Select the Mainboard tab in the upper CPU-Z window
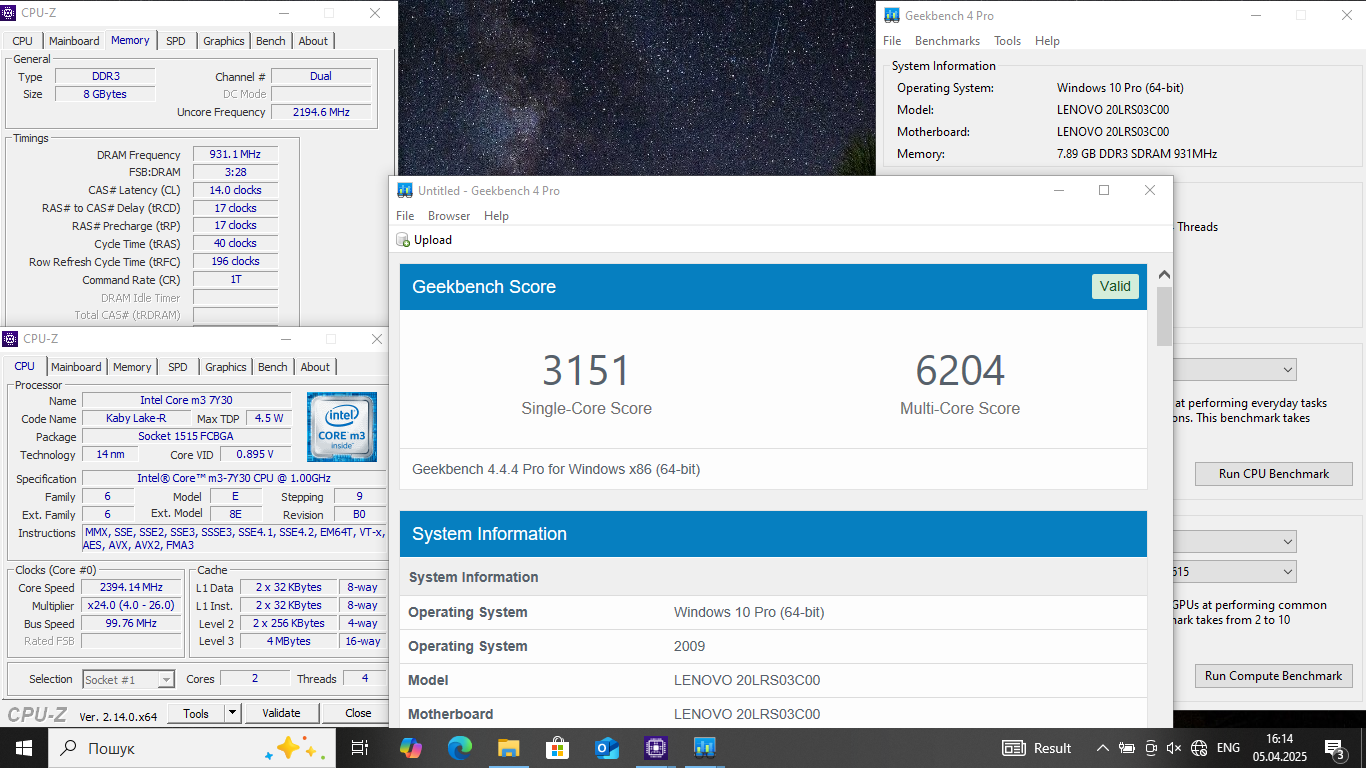This screenshot has width=1366, height=768. [74, 41]
